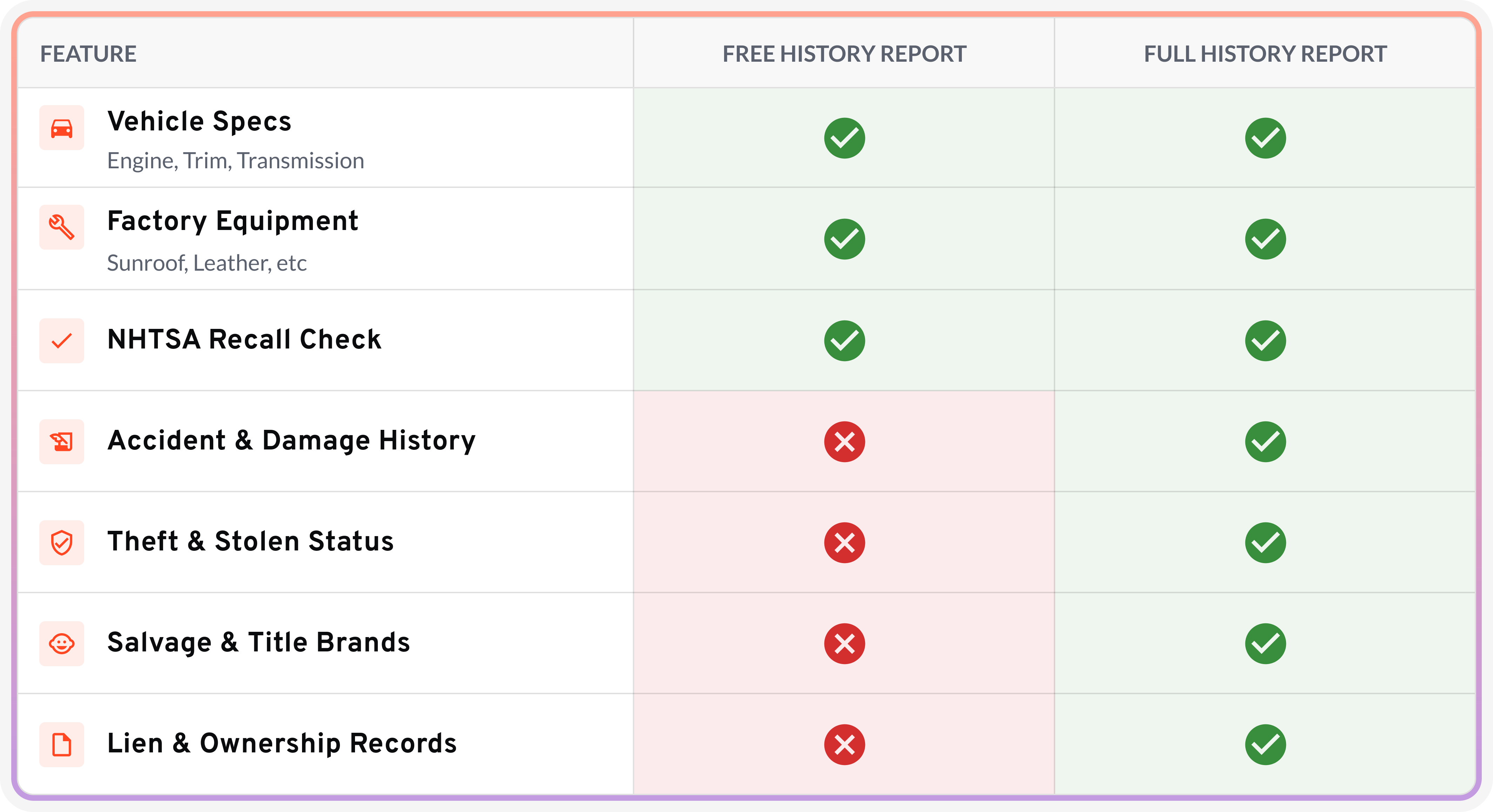Select the wrench icon for Factory Equipment

pyautogui.click(x=61, y=227)
